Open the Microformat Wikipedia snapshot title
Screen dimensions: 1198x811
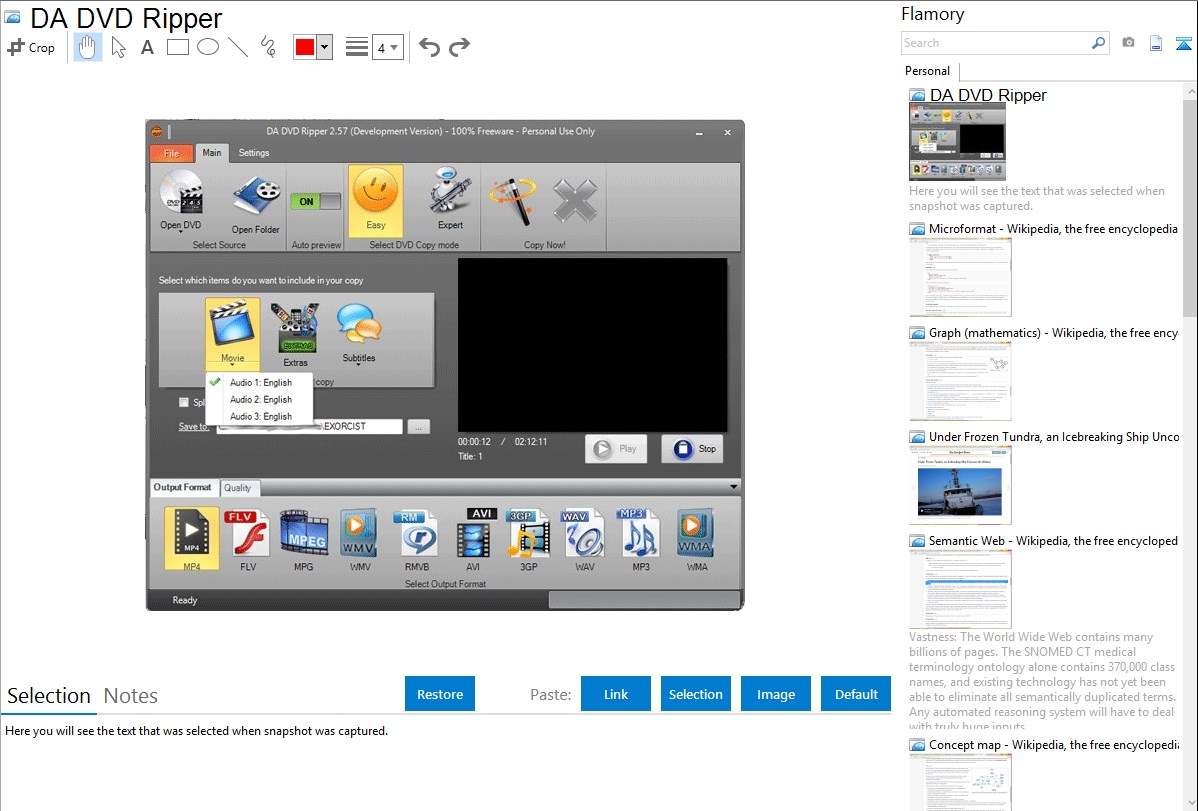click(1053, 229)
